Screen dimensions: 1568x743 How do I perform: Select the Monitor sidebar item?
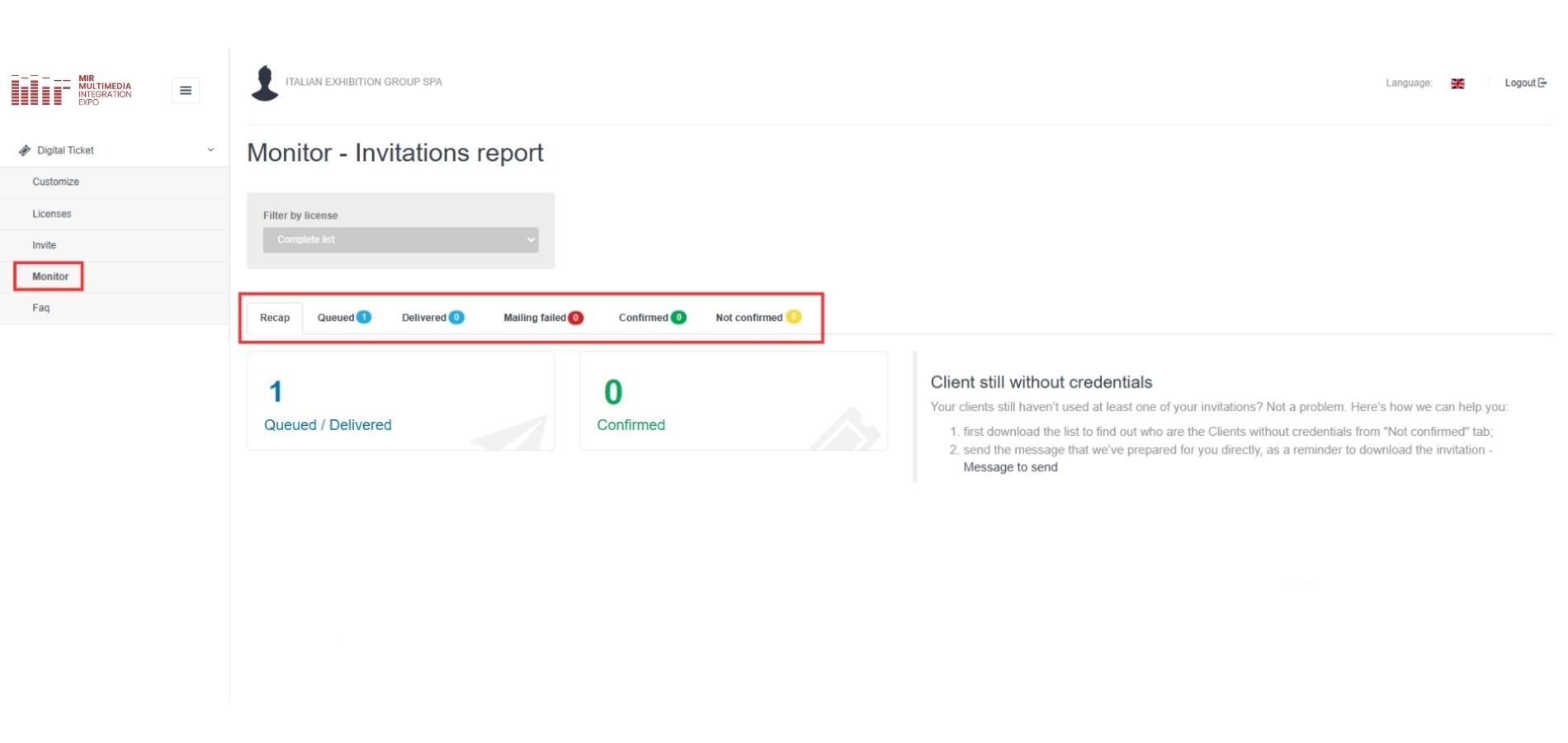coord(50,277)
